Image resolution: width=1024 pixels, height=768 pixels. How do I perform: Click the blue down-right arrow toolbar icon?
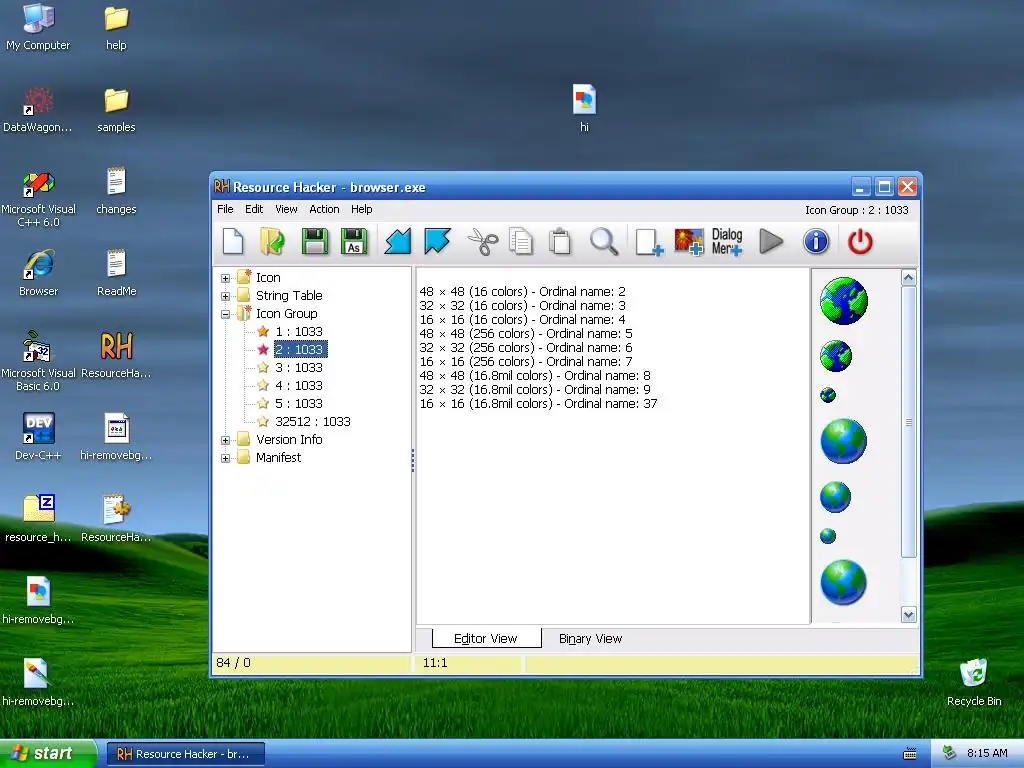click(x=437, y=242)
